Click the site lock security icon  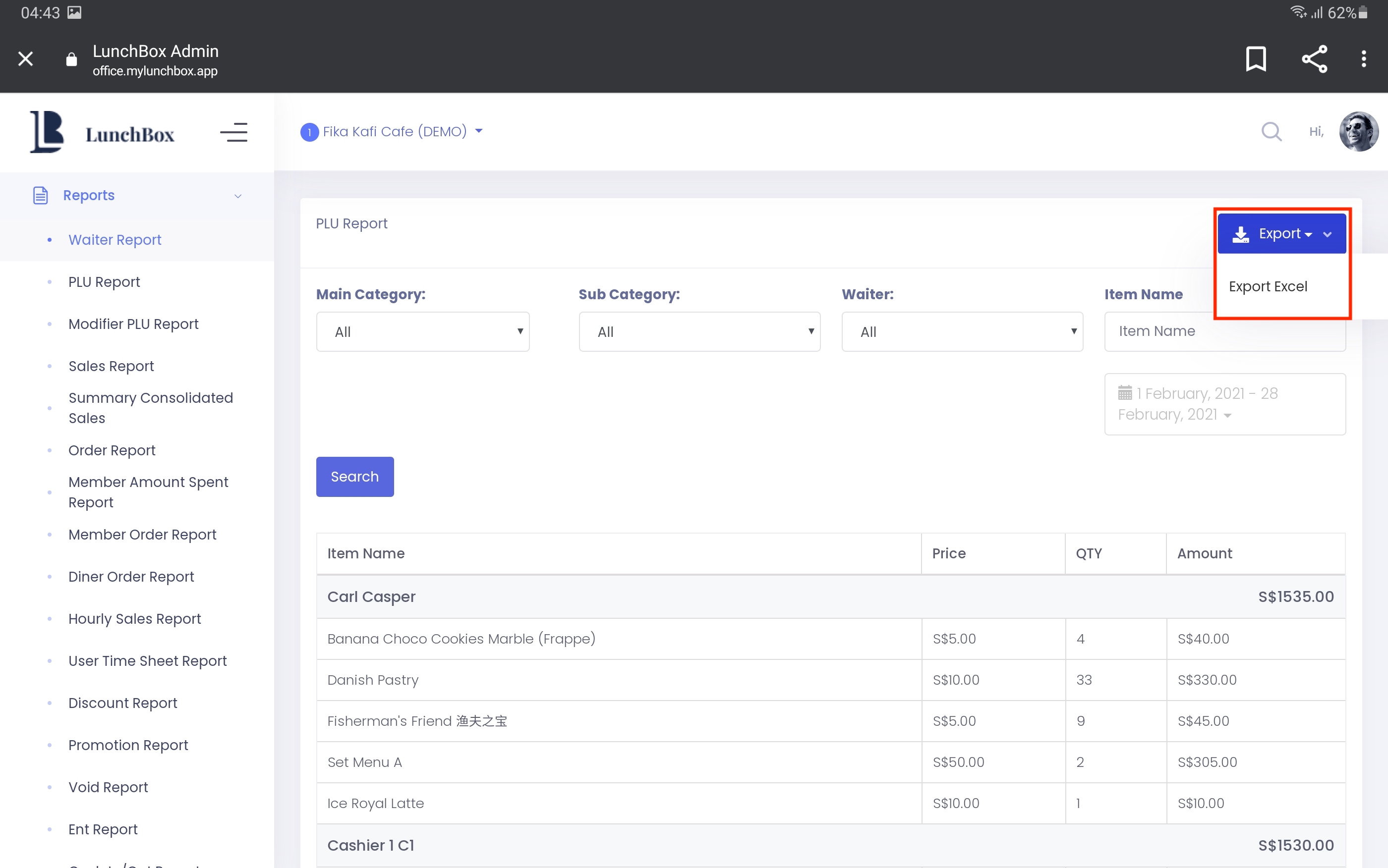pos(71,59)
